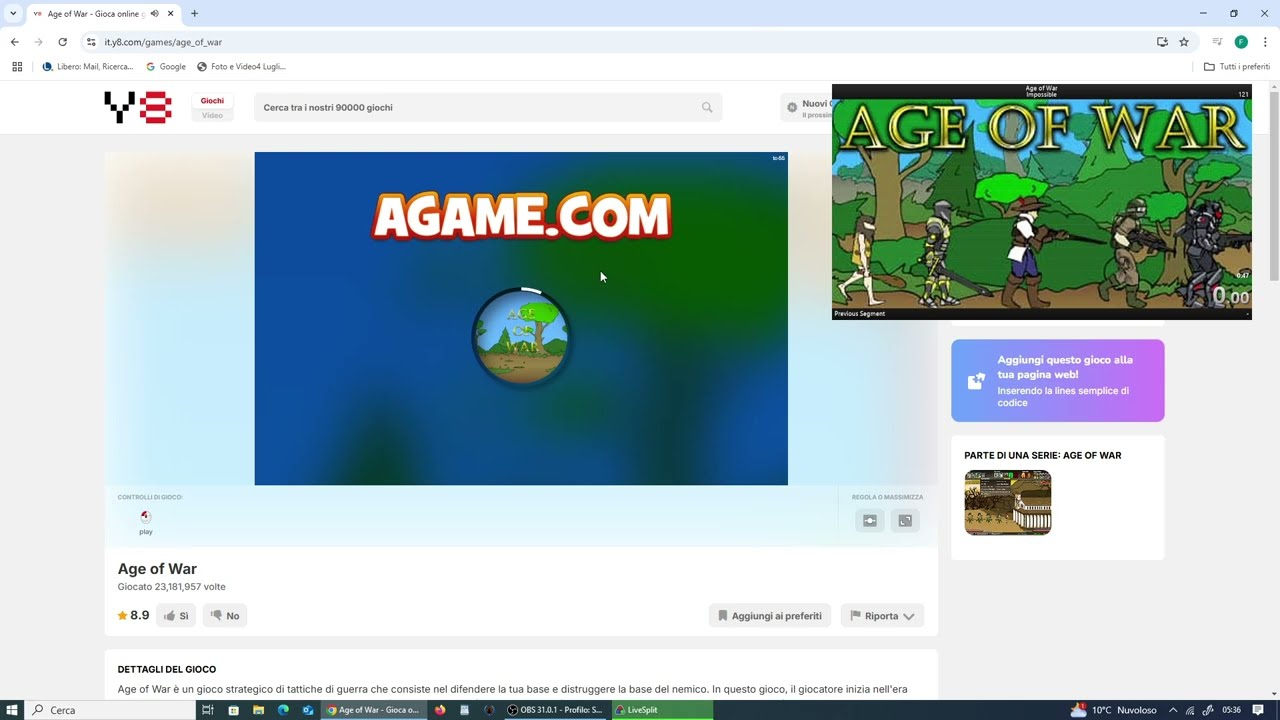Open the 'Foto e Video4 Lugli' bookmark
Viewport: 1280px width, 720px height.
coord(241,66)
